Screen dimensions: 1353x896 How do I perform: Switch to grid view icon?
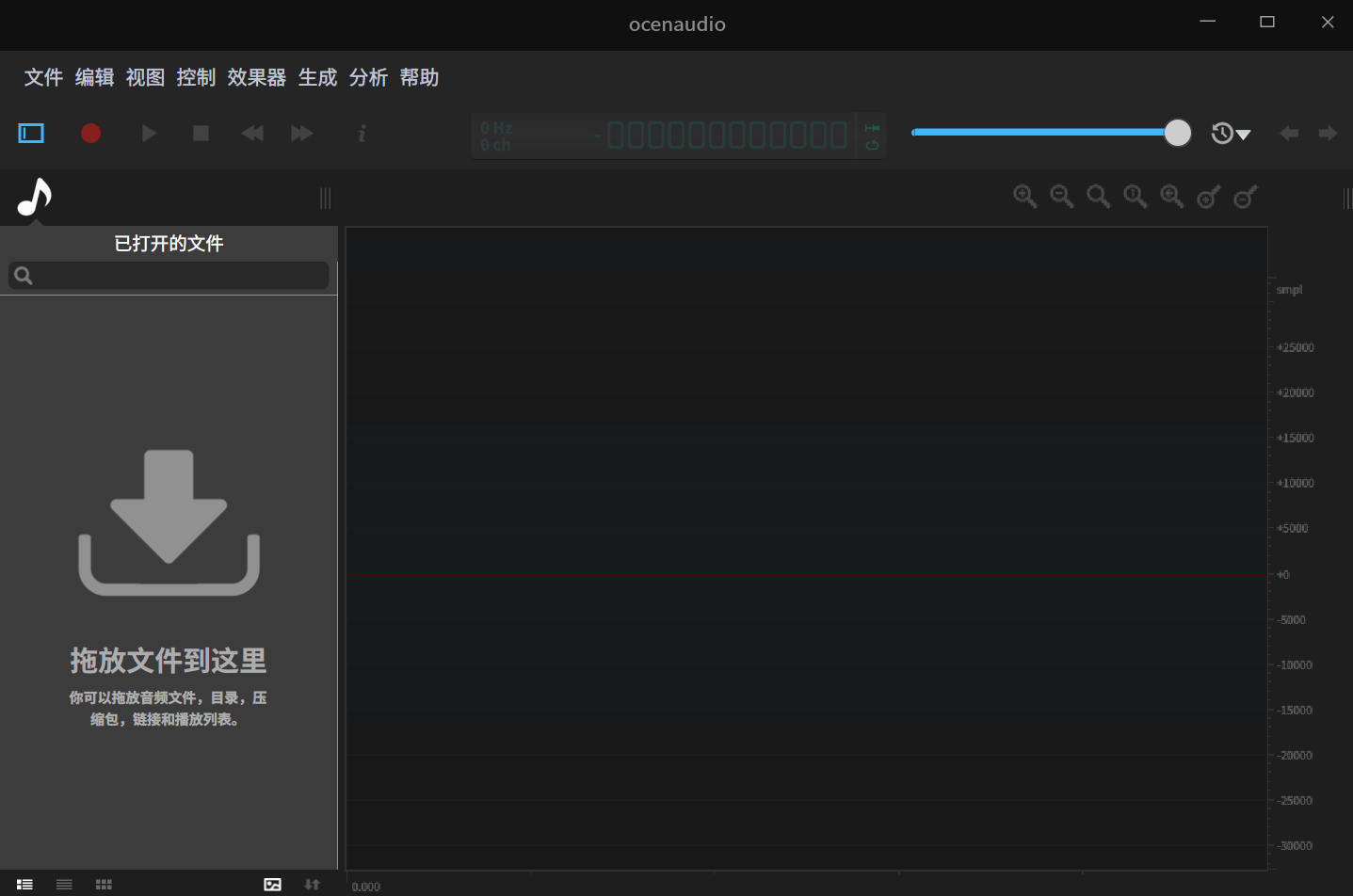click(104, 885)
